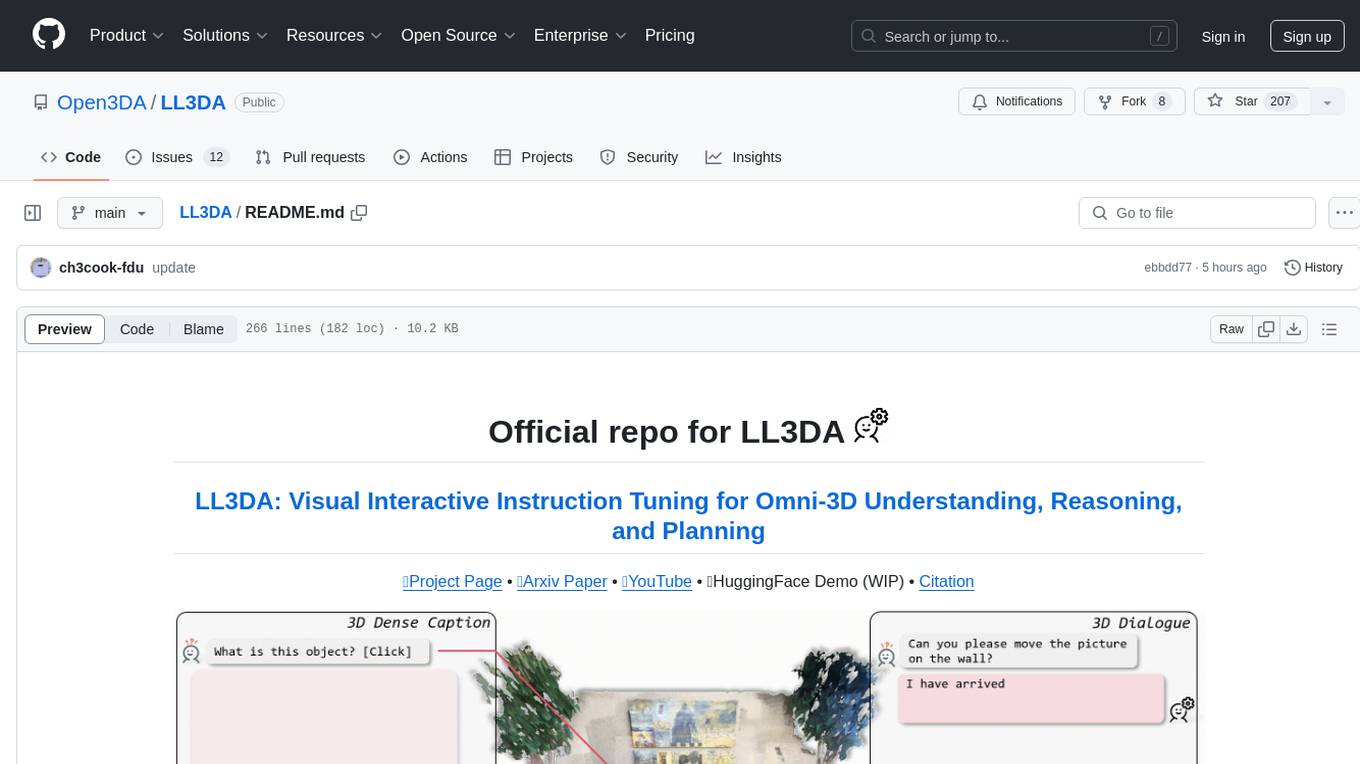
Task: Copy the raw file contents
Action: [1267, 329]
